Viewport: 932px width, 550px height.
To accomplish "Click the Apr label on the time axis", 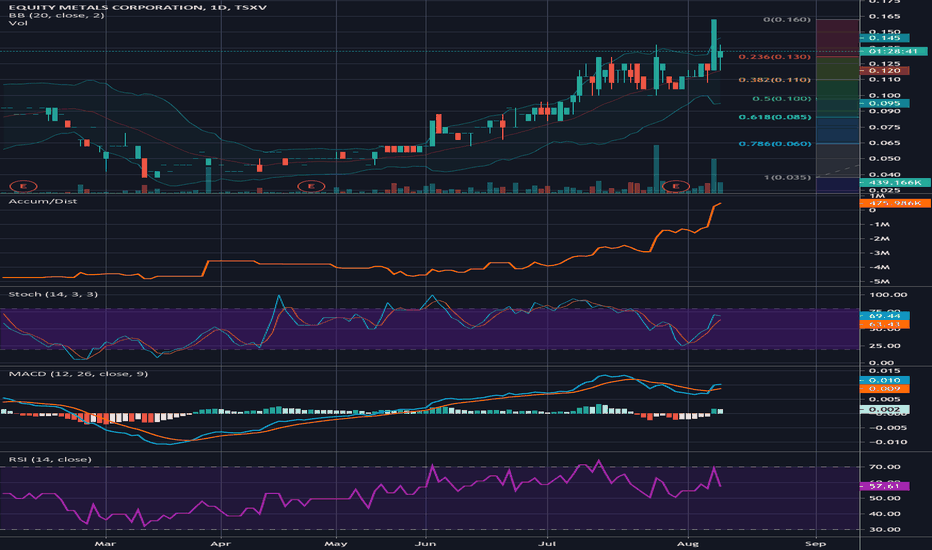I will point(221,543).
